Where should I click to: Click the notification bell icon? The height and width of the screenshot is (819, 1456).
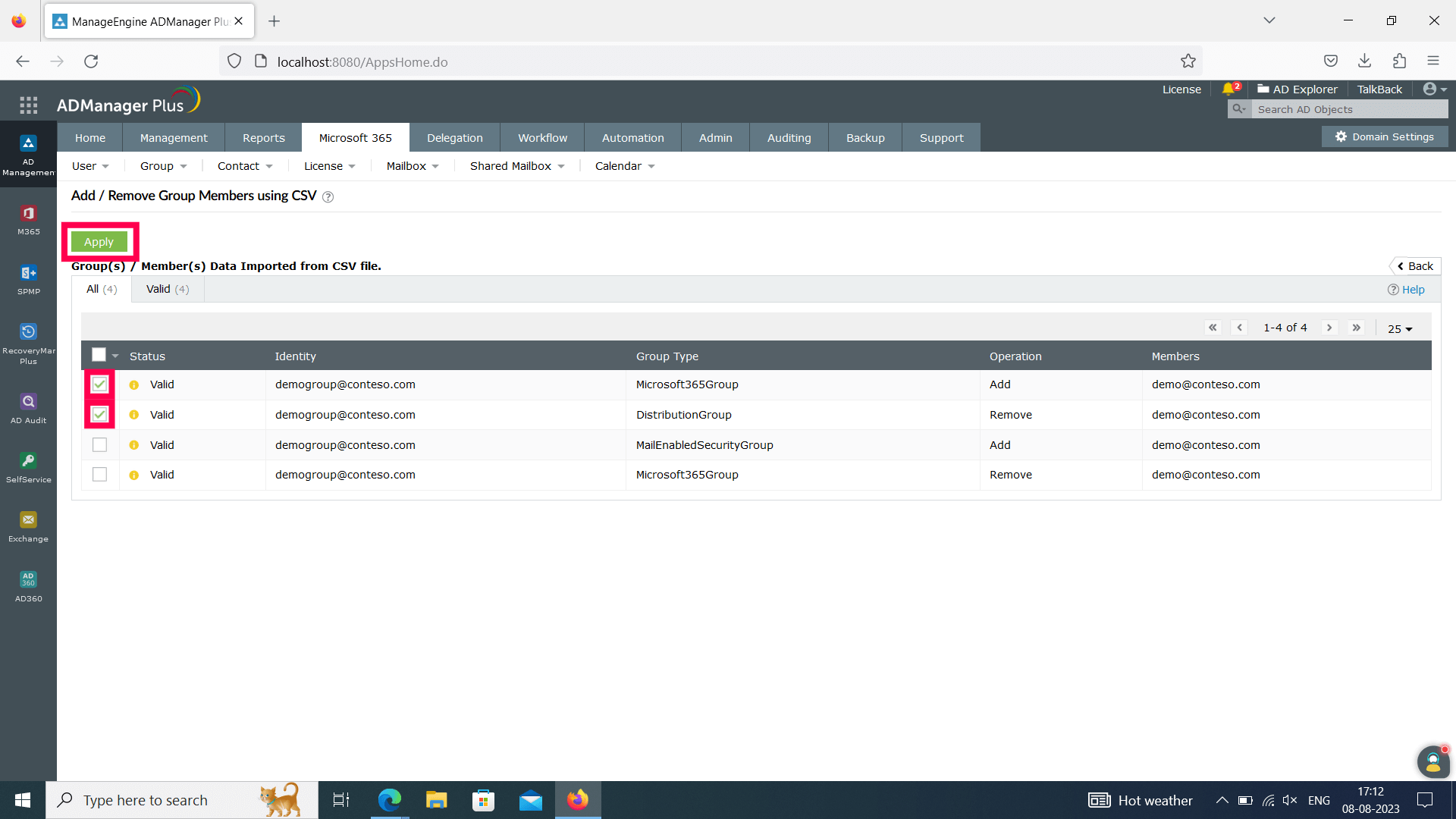[1228, 89]
